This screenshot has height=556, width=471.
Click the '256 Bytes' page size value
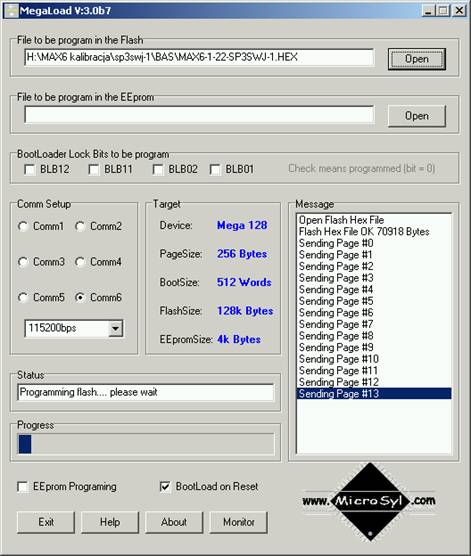[x=242, y=254]
